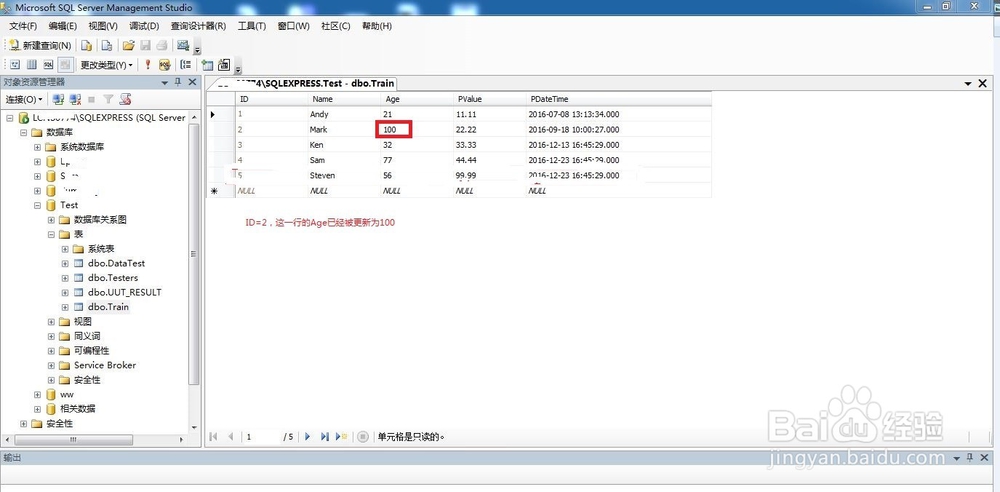1000x492 pixels.
Task: Expand the dbo.DataTest table node
Action: [x=65, y=264]
